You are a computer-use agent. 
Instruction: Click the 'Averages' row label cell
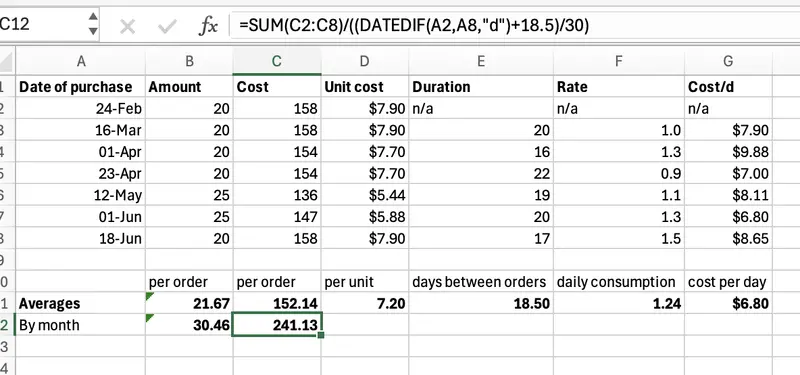[x=81, y=304]
